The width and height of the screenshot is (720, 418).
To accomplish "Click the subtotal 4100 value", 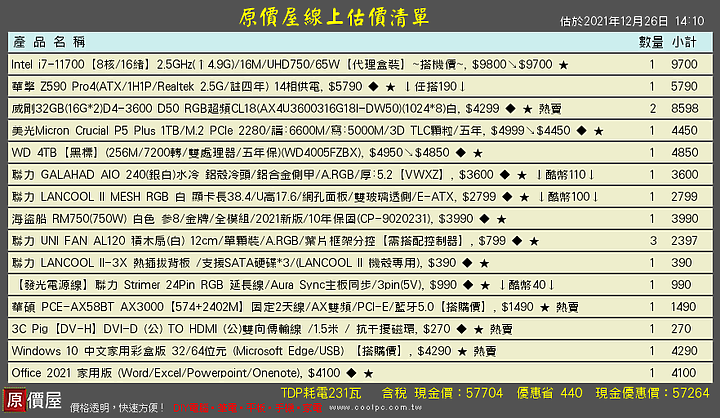I will tap(683, 373).
